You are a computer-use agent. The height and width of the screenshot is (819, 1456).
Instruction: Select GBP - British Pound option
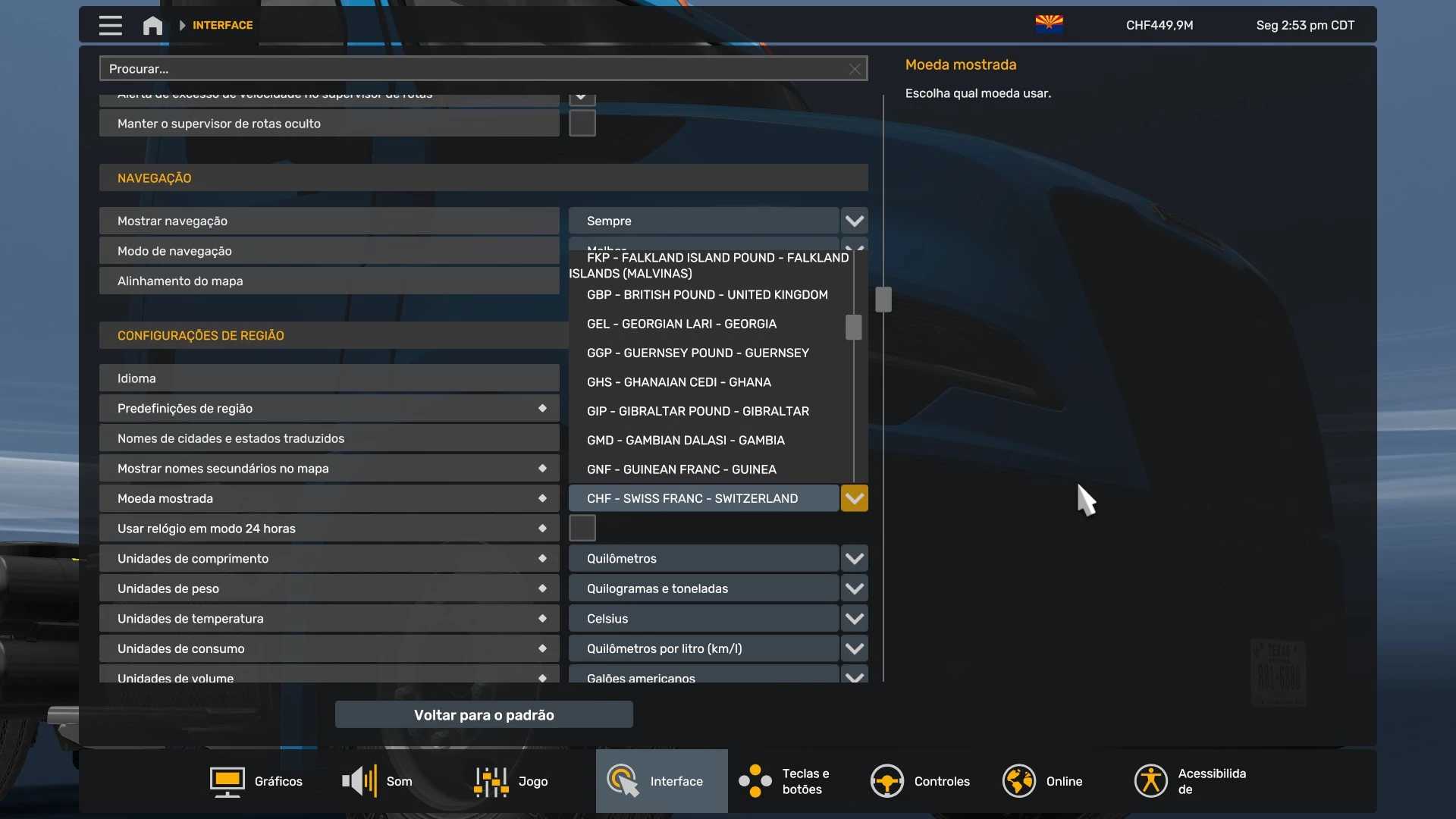[707, 295]
